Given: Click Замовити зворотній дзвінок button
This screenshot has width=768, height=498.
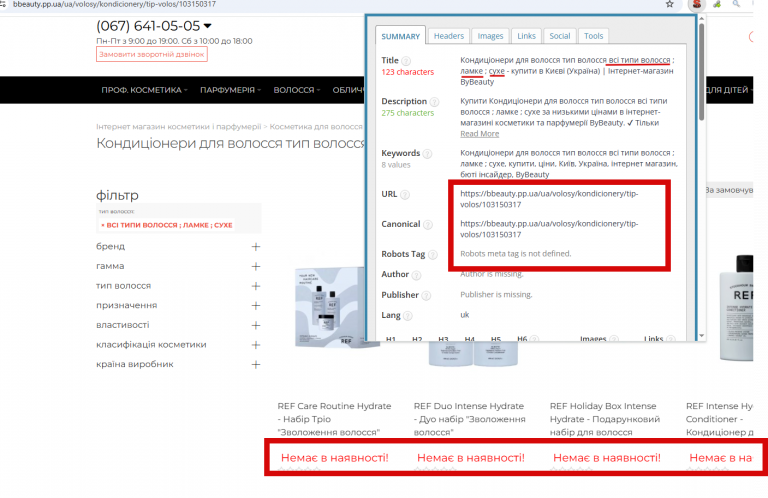Looking at the screenshot, I should click(x=152, y=54).
